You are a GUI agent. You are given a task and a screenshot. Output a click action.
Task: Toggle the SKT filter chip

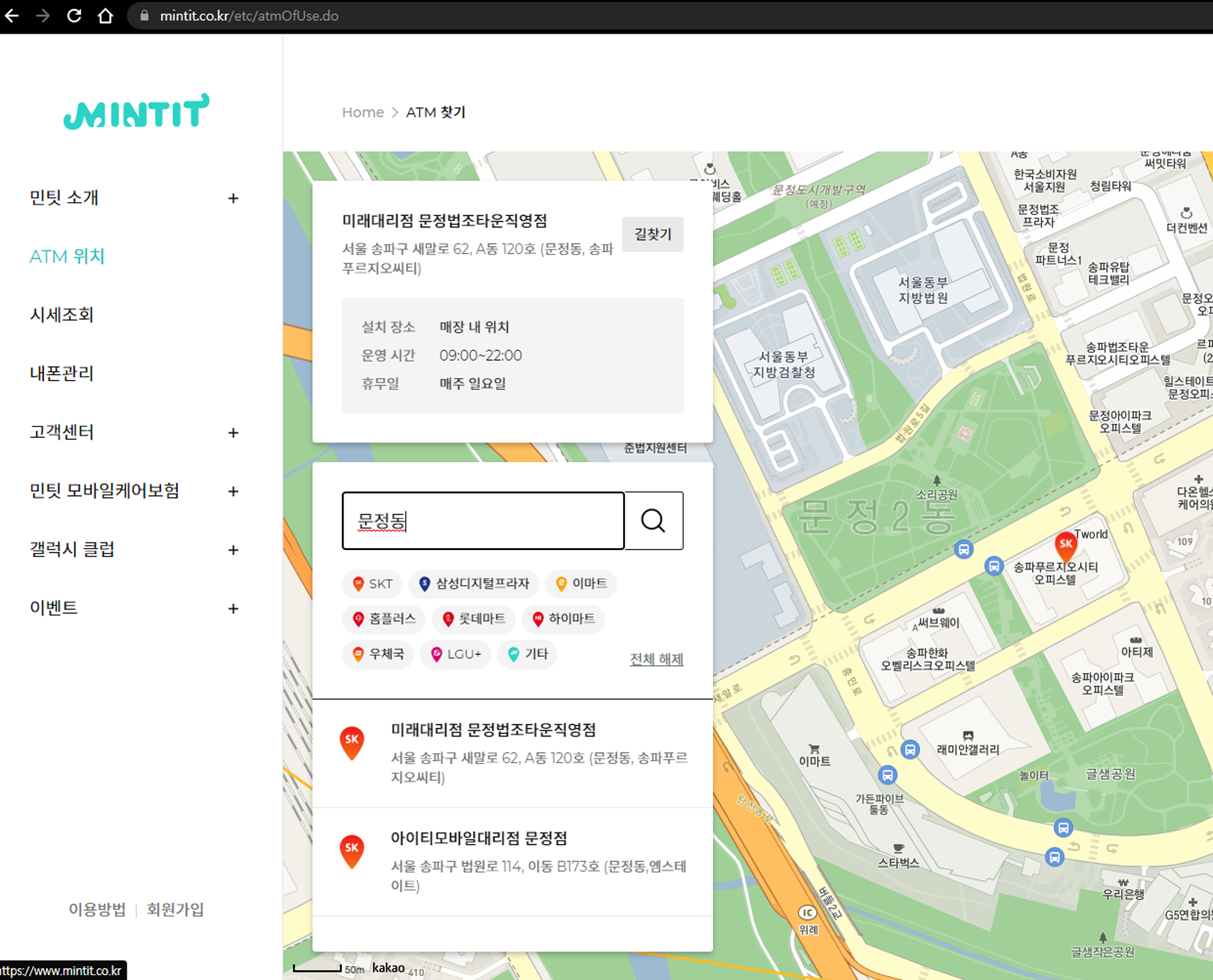point(373,583)
